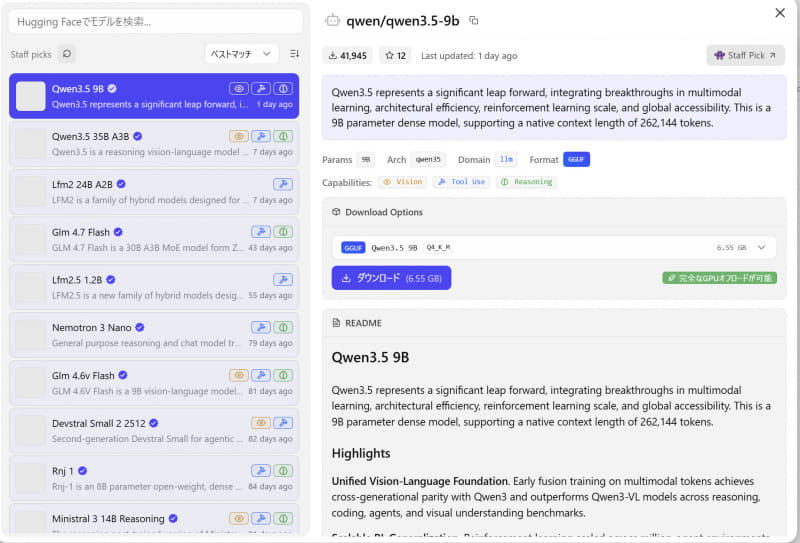
Task: Click reasoning icon on Rnj 1 row
Action: tap(283, 471)
